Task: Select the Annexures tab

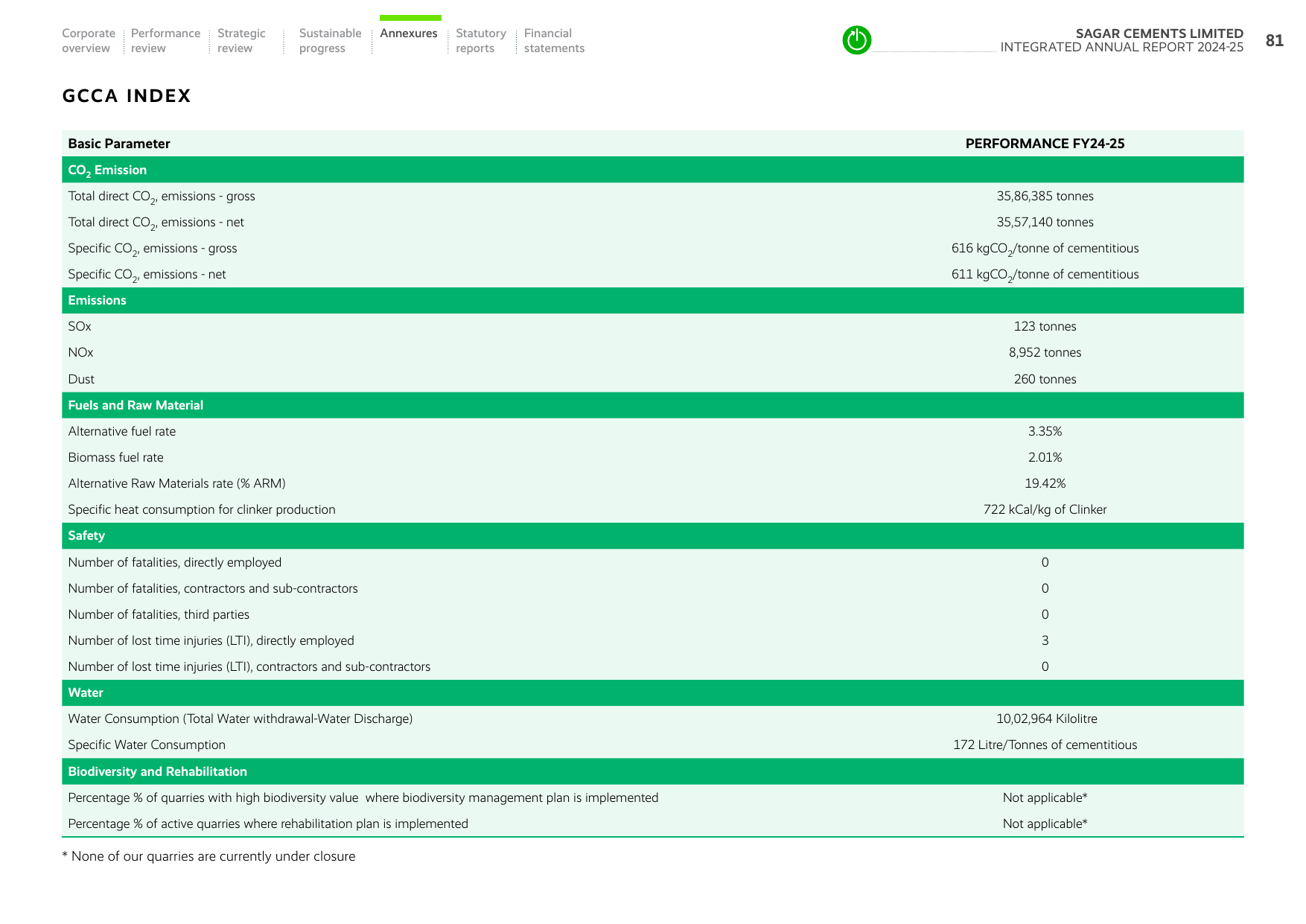Action: pos(409,34)
